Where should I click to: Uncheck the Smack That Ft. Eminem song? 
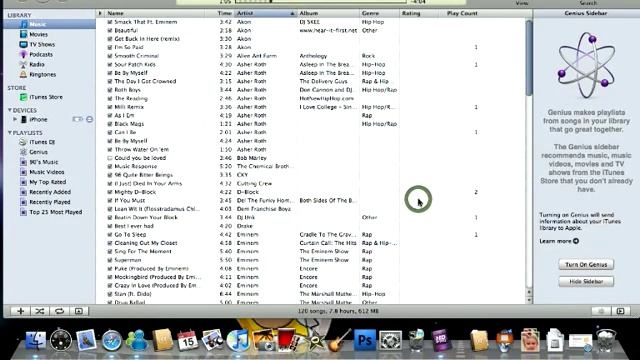[109, 22]
